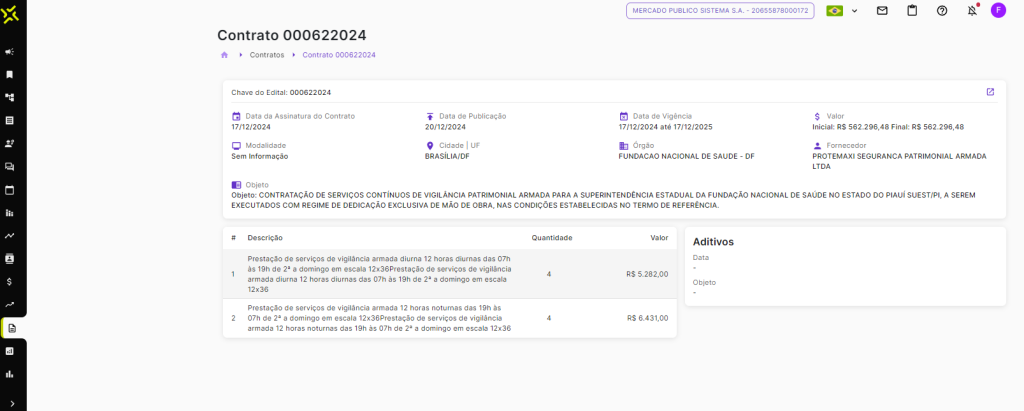
Task: Open the dollar sign sidebar icon
Action: point(10,282)
